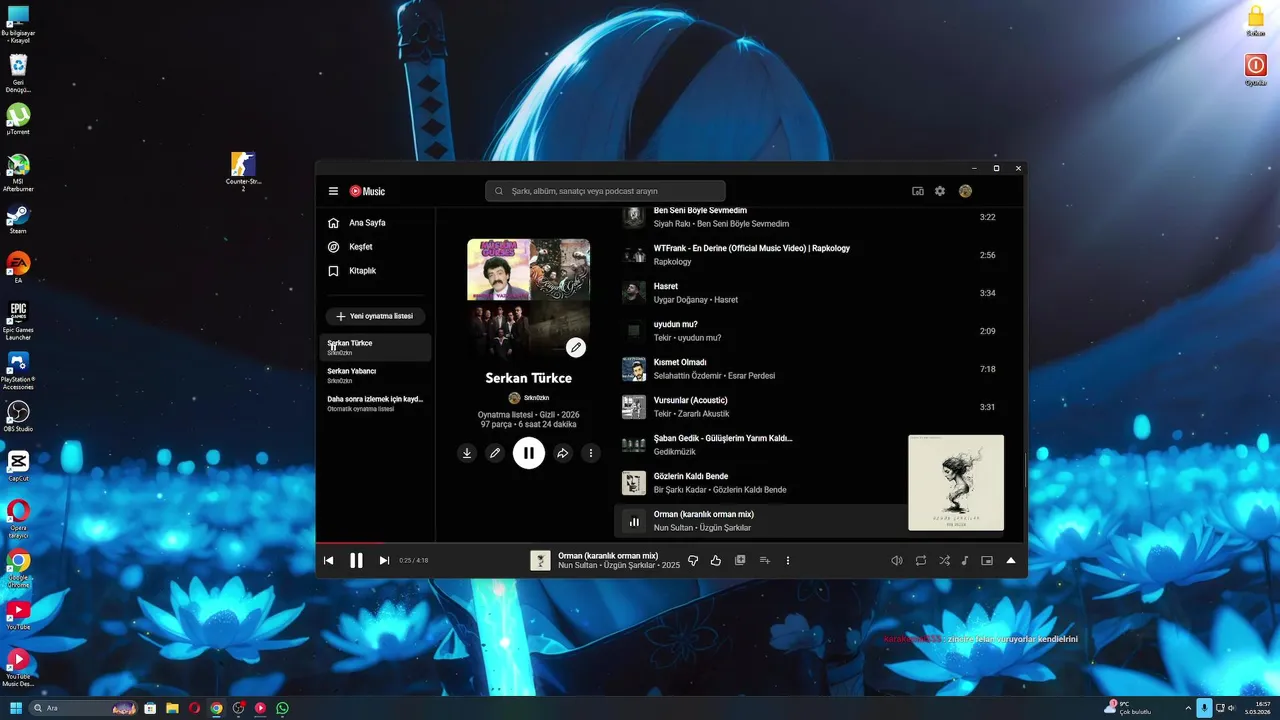Pause playback in player bar
Viewport: 1280px width, 720px height.
(x=356, y=561)
